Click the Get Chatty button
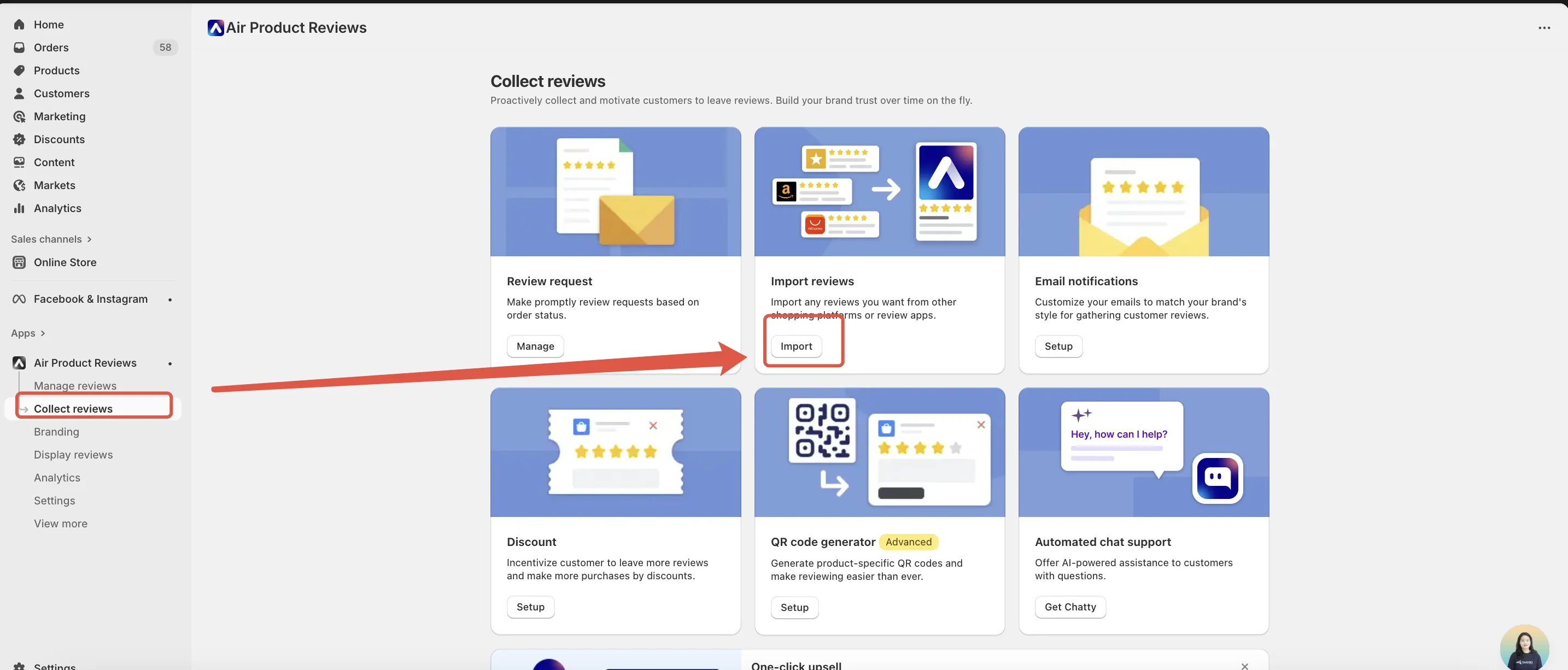 point(1069,607)
